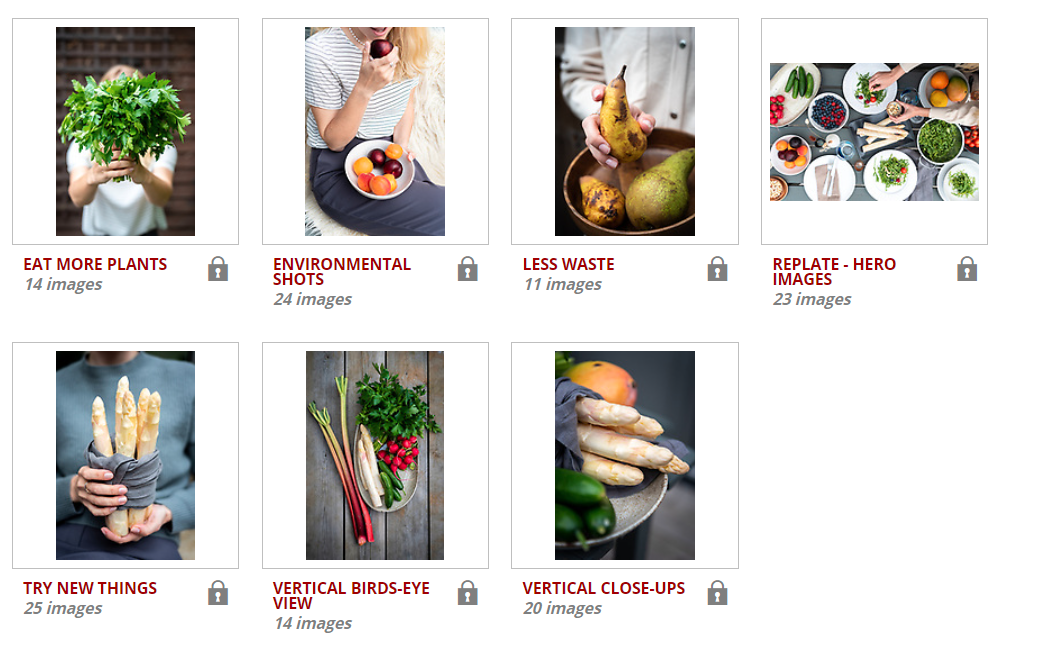The height and width of the screenshot is (651, 1047).
Task: Click the lock icon beside Vertical Close-Ups
Action: click(x=717, y=593)
